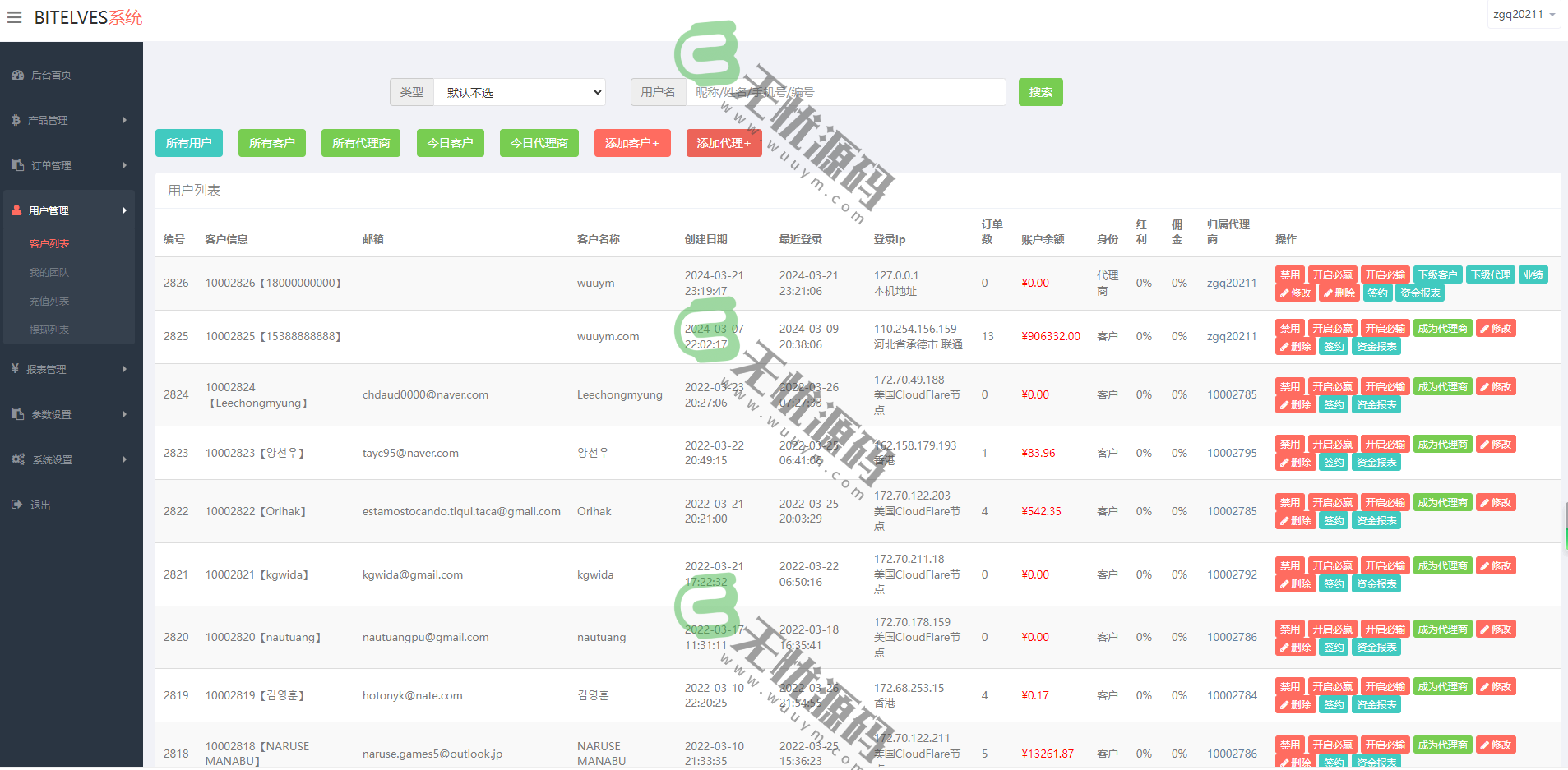The width and height of the screenshot is (1568, 770).
Task: Click the dashboard icon beside 后台首页
Action: point(17,76)
